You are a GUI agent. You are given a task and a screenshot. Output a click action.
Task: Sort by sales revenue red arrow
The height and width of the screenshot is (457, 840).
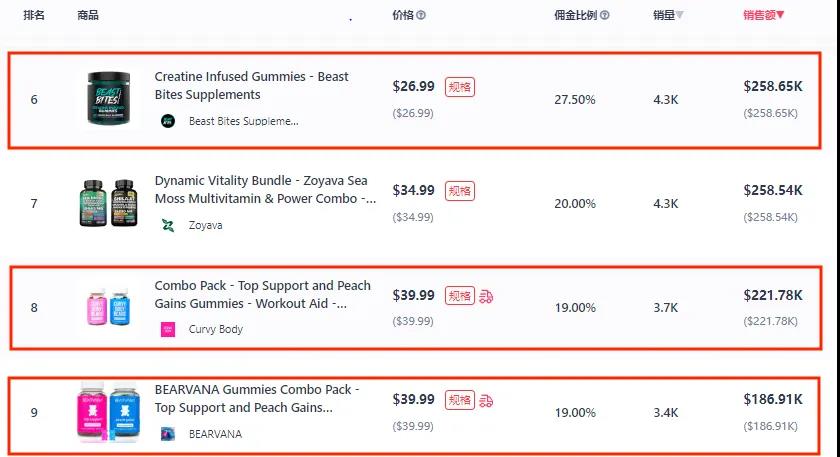coord(780,15)
